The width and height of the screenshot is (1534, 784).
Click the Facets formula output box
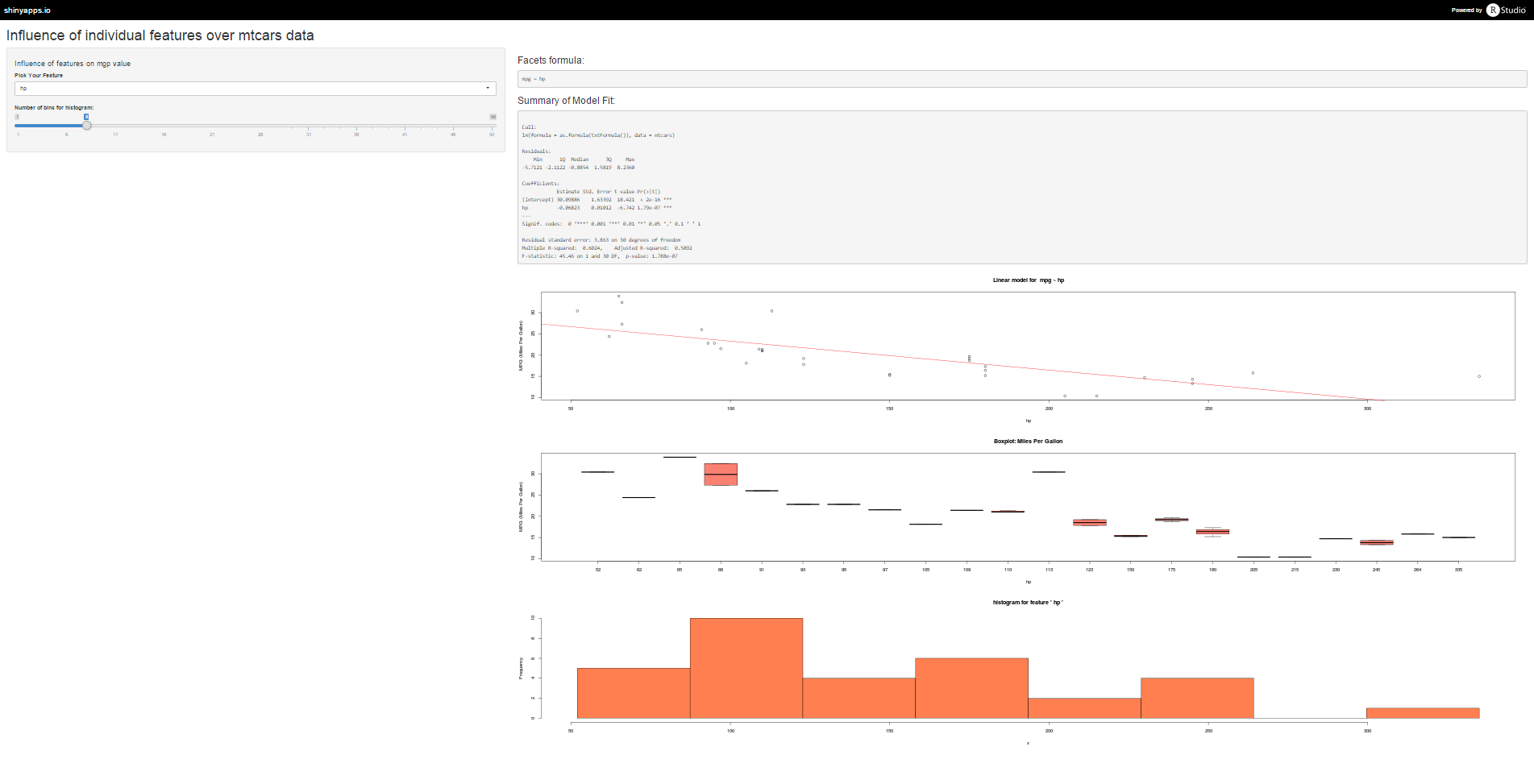[1021, 79]
